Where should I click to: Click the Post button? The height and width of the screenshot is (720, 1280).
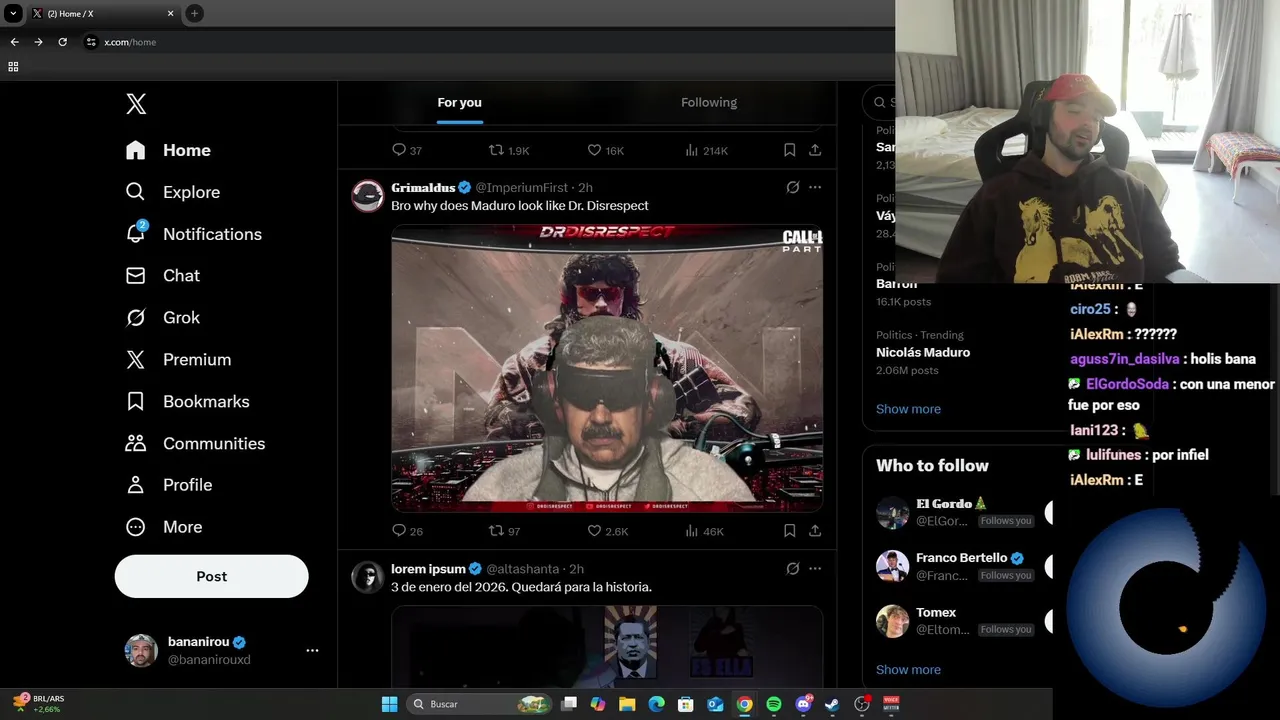point(211,576)
